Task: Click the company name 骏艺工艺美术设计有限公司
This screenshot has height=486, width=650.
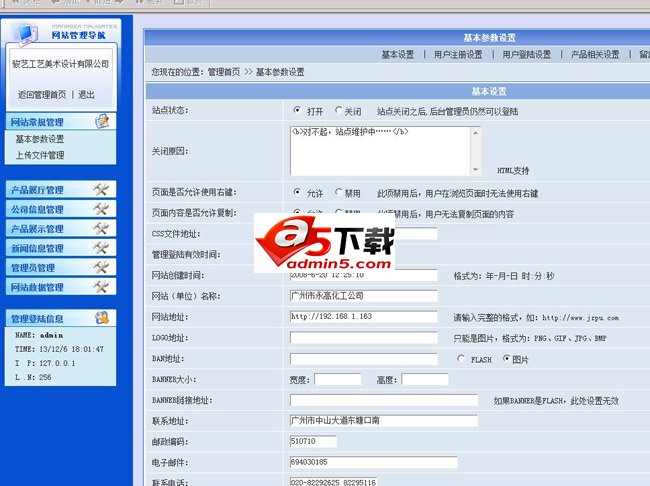Action: (61, 64)
